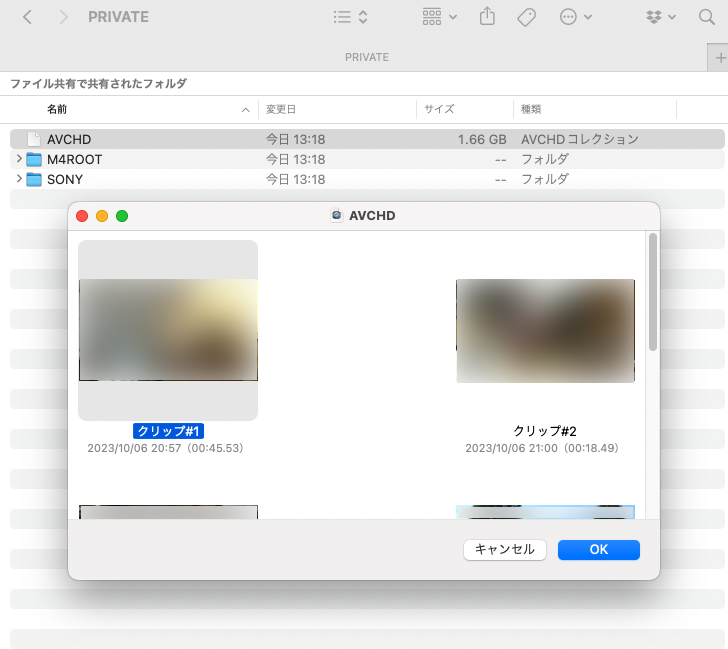Select the クリップ#2 thumbnail
Image resolution: width=728 pixels, height=649 pixels.
point(546,331)
